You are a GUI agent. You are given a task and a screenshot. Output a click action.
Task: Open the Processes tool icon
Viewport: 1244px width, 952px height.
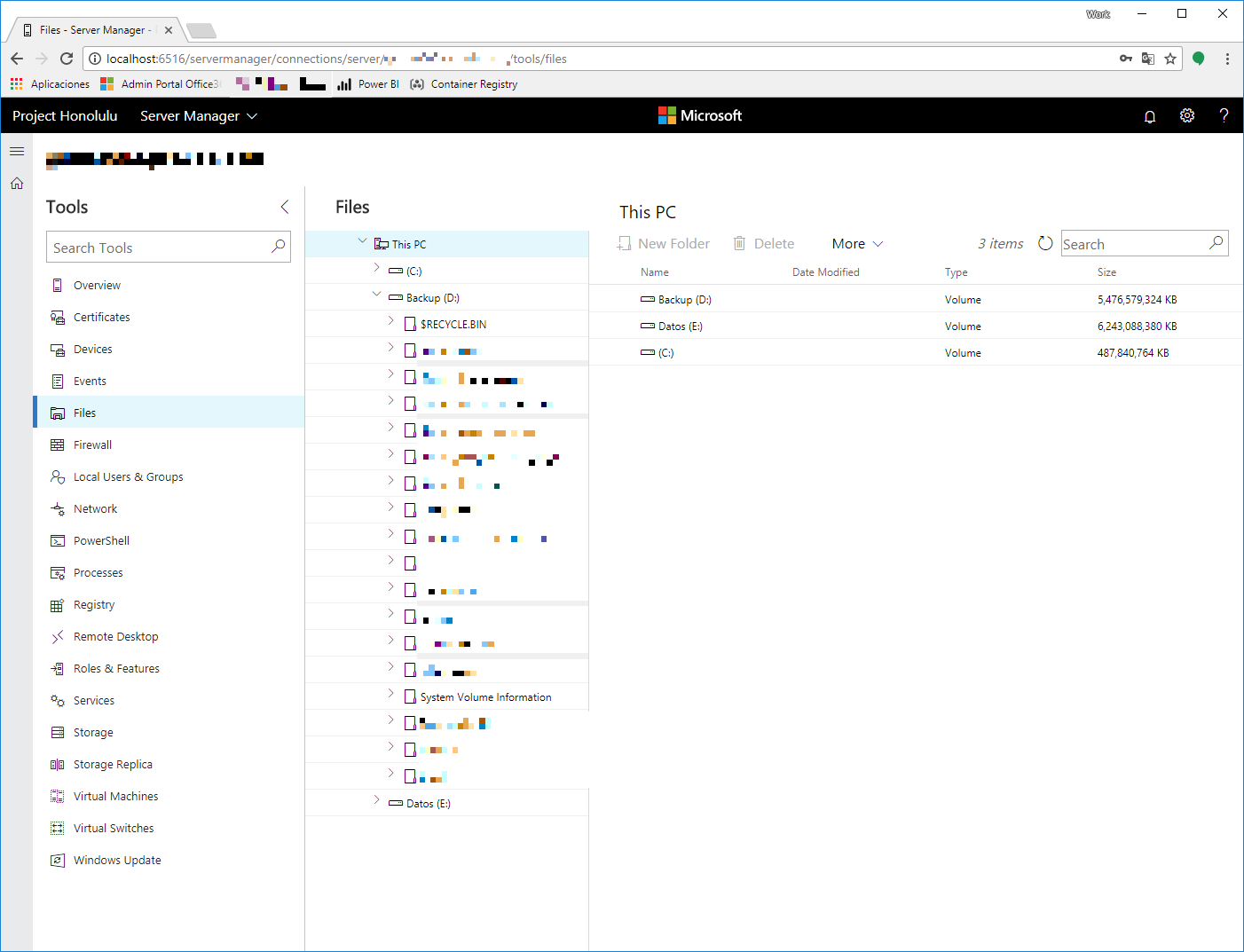click(58, 573)
